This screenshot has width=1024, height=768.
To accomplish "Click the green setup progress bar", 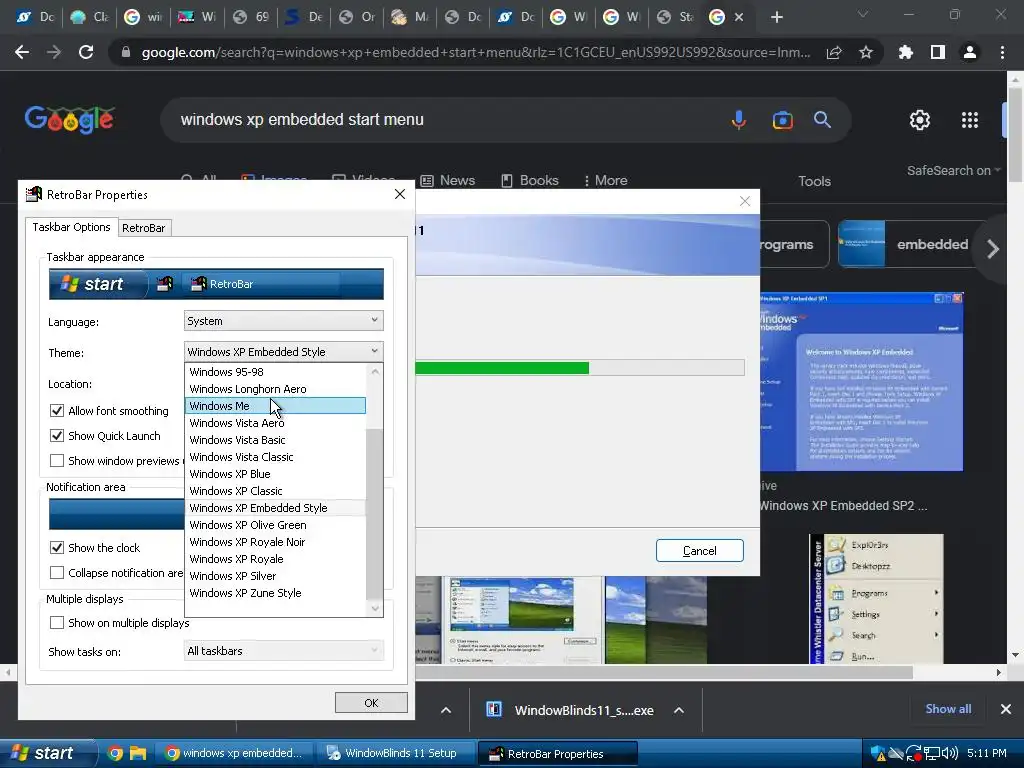I will pyautogui.click(x=502, y=368).
